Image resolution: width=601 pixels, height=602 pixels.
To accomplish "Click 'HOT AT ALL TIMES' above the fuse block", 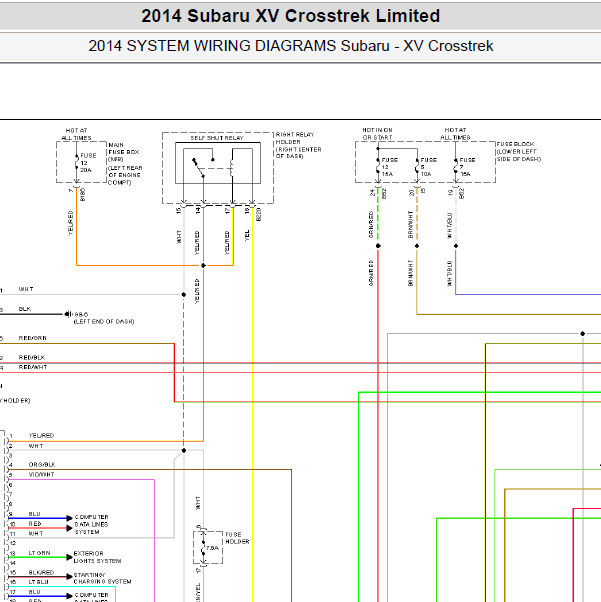I will click(x=455, y=134).
